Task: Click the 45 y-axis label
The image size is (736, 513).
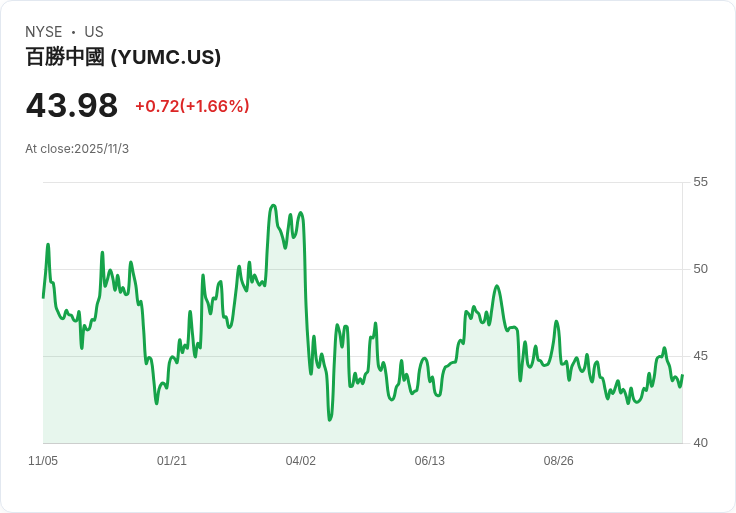Action: point(700,356)
